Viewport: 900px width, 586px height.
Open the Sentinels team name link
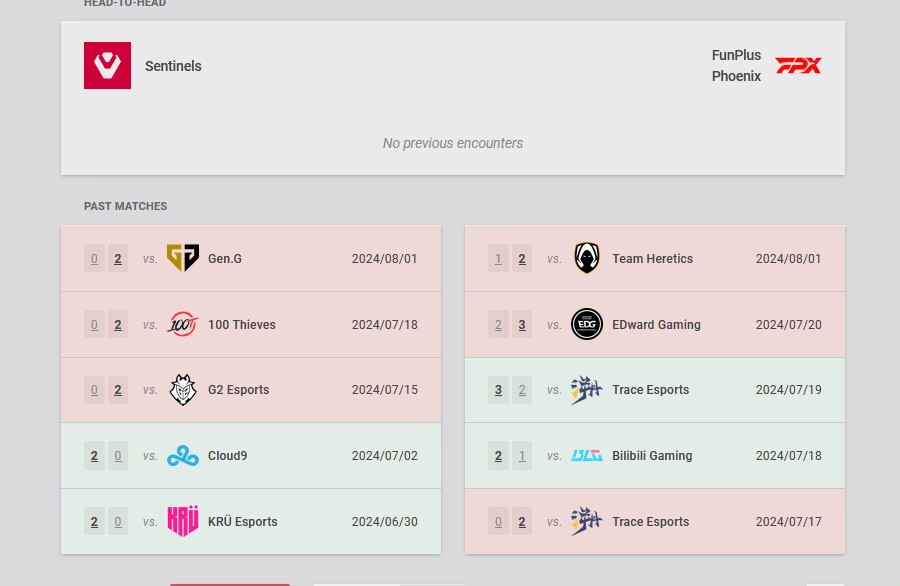(x=173, y=66)
